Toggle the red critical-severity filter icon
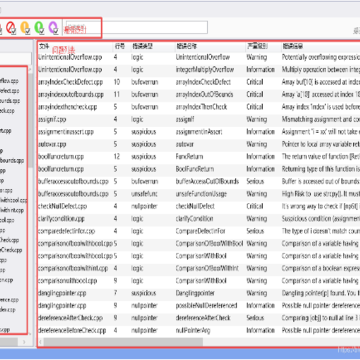This screenshot has width=360, height=360. point(11,27)
